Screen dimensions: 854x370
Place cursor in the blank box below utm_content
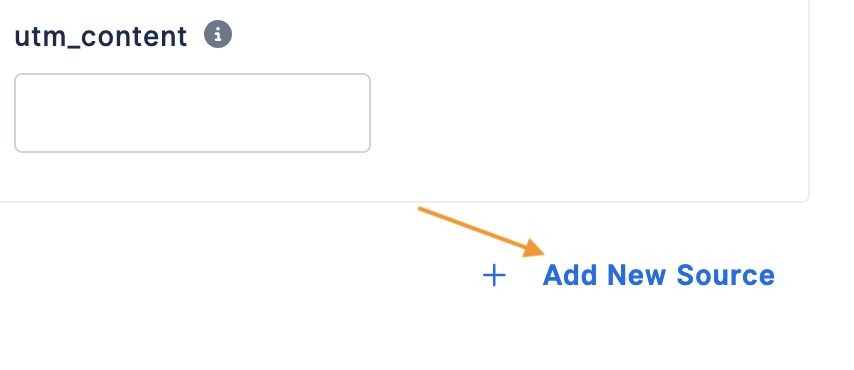pyautogui.click(x=192, y=113)
